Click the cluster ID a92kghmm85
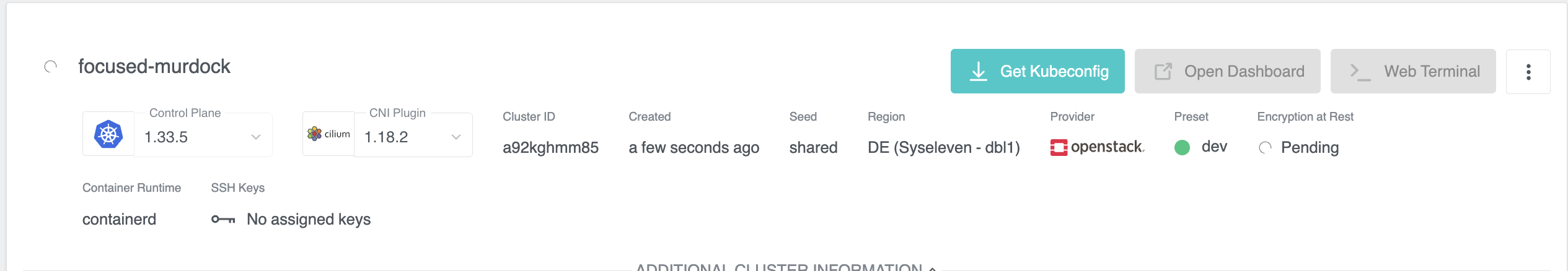Viewport: 1568px width, 271px height. coord(550,147)
